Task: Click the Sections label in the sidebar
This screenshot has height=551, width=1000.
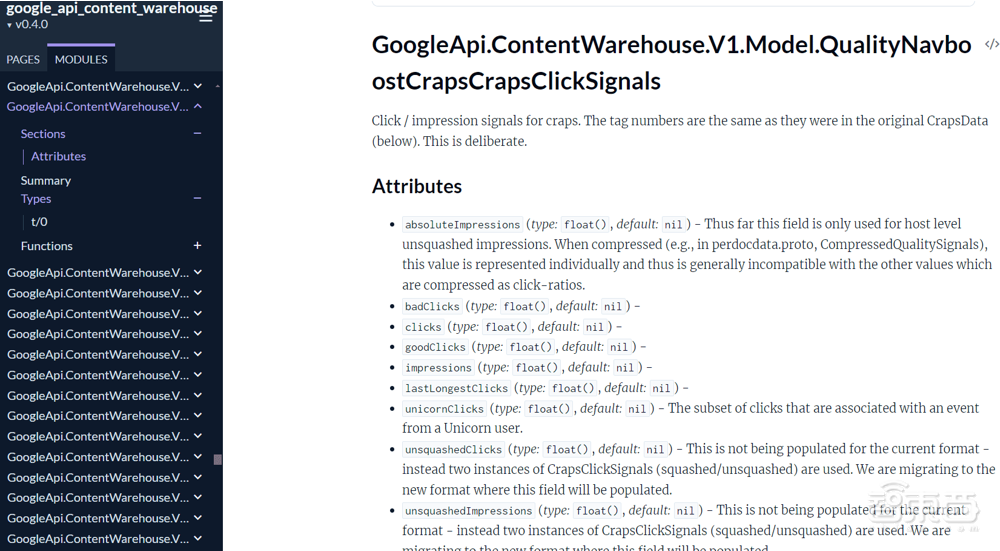Action: click(x=43, y=134)
